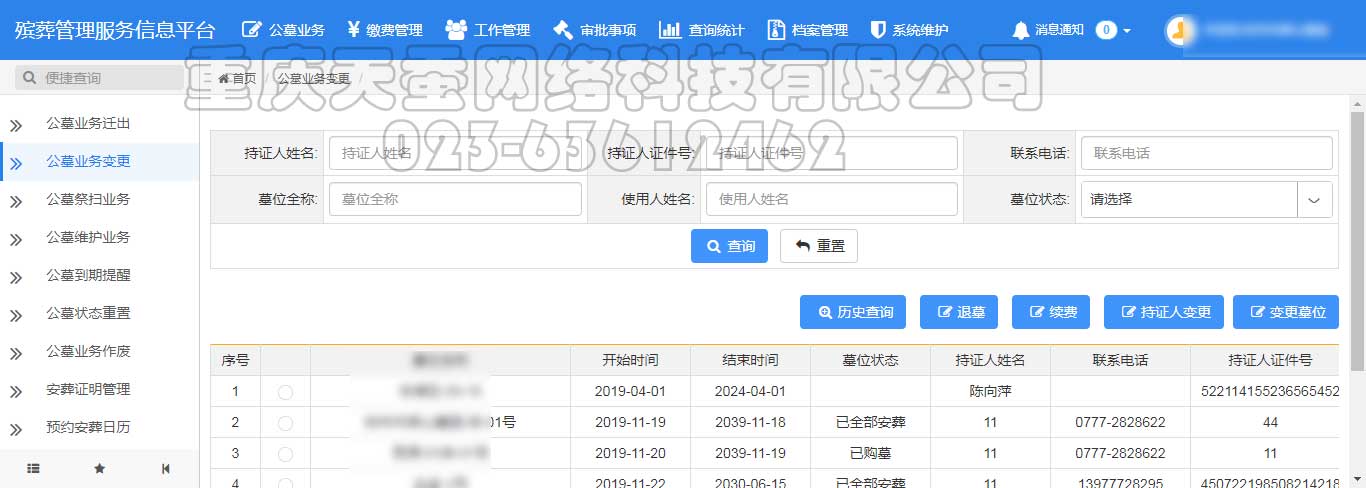Open the 缴费管理 top menu

click(x=385, y=30)
